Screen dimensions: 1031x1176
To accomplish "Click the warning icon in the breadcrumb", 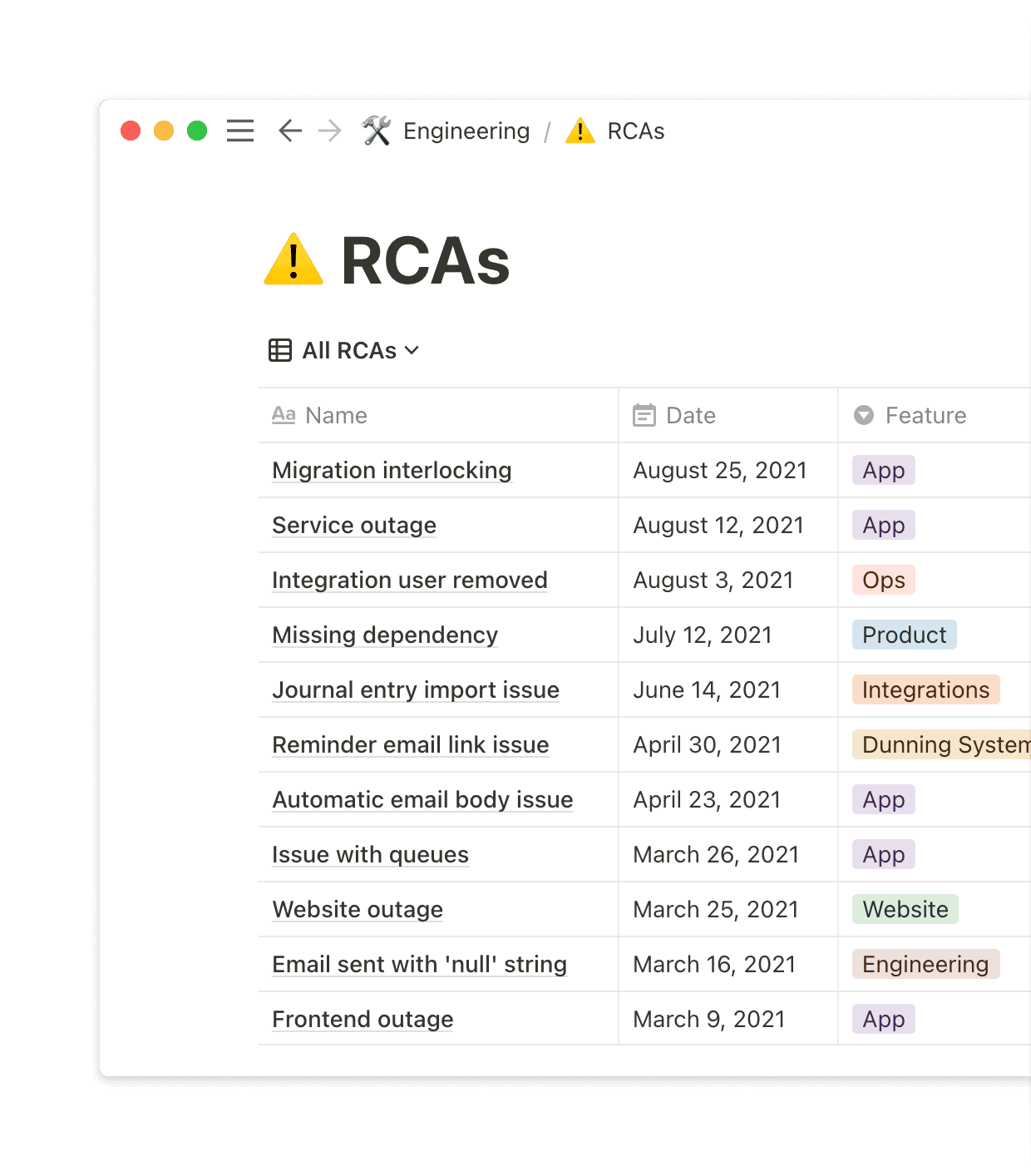I will click(580, 131).
